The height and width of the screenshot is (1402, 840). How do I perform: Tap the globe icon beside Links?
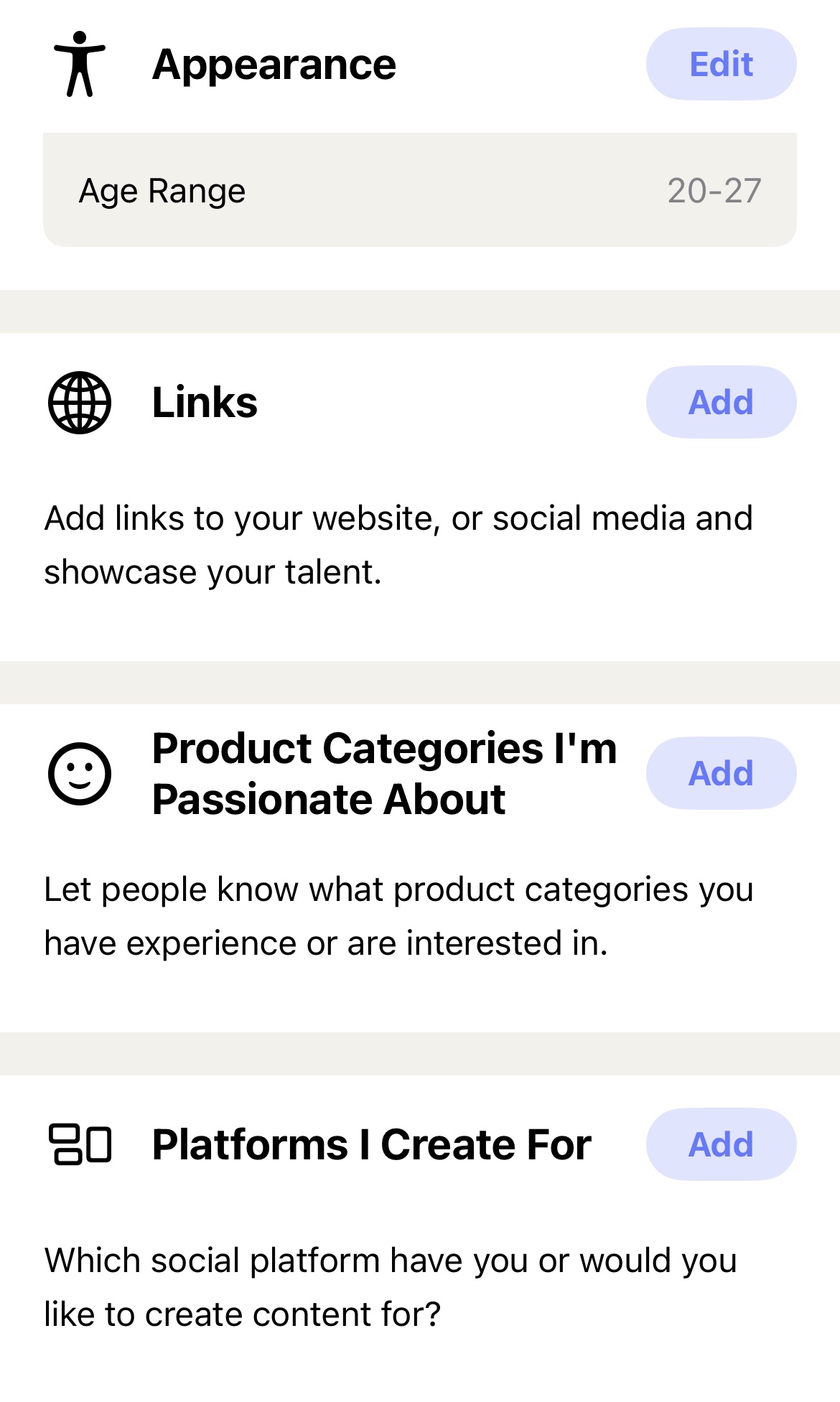(x=80, y=402)
